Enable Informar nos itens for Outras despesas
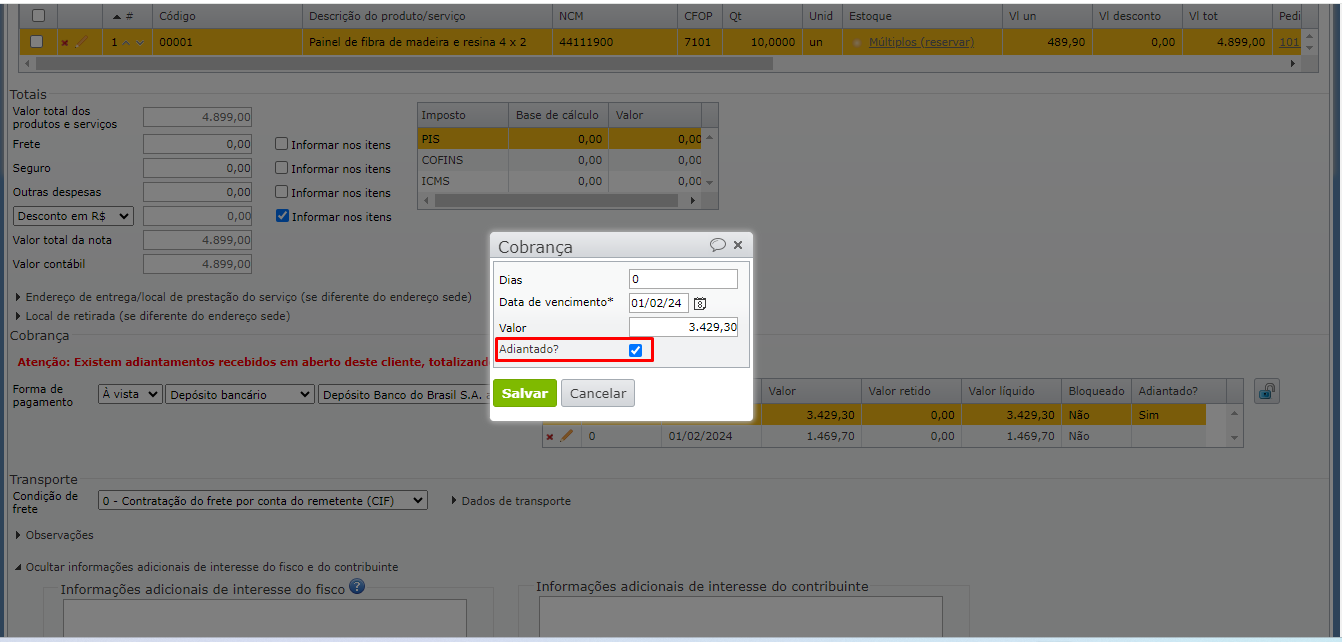This screenshot has height=642, width=1342. pos(282,192)
